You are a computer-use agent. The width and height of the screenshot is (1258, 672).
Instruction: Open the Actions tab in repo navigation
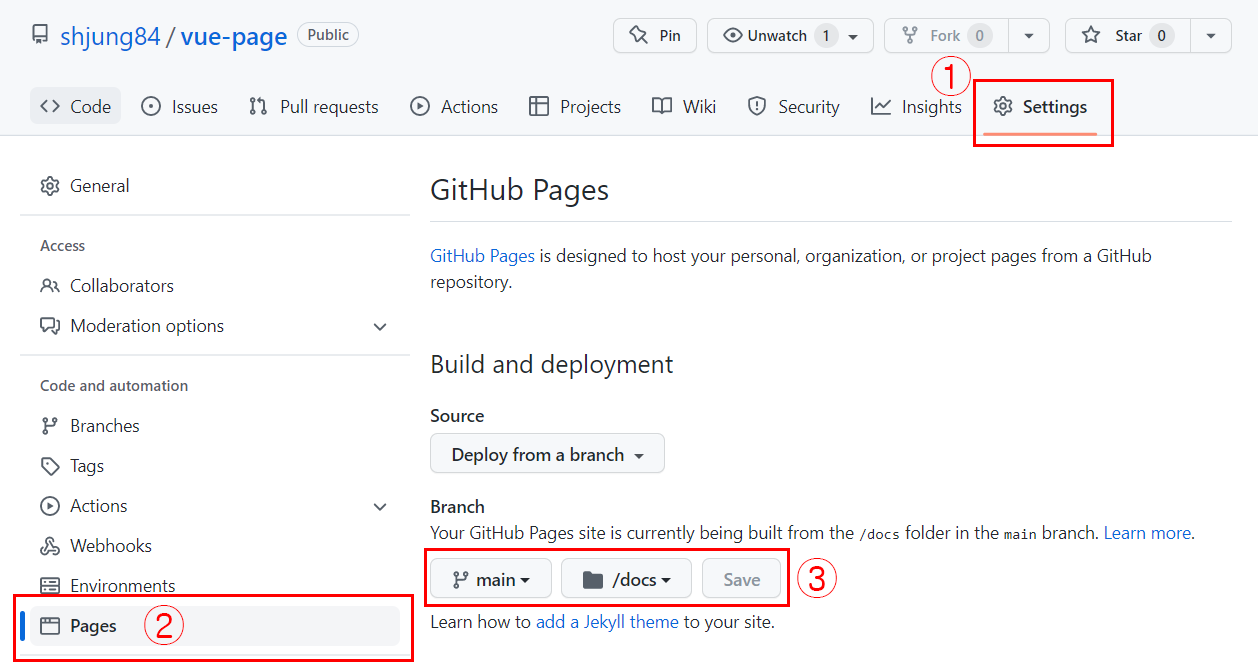[454, 106]
